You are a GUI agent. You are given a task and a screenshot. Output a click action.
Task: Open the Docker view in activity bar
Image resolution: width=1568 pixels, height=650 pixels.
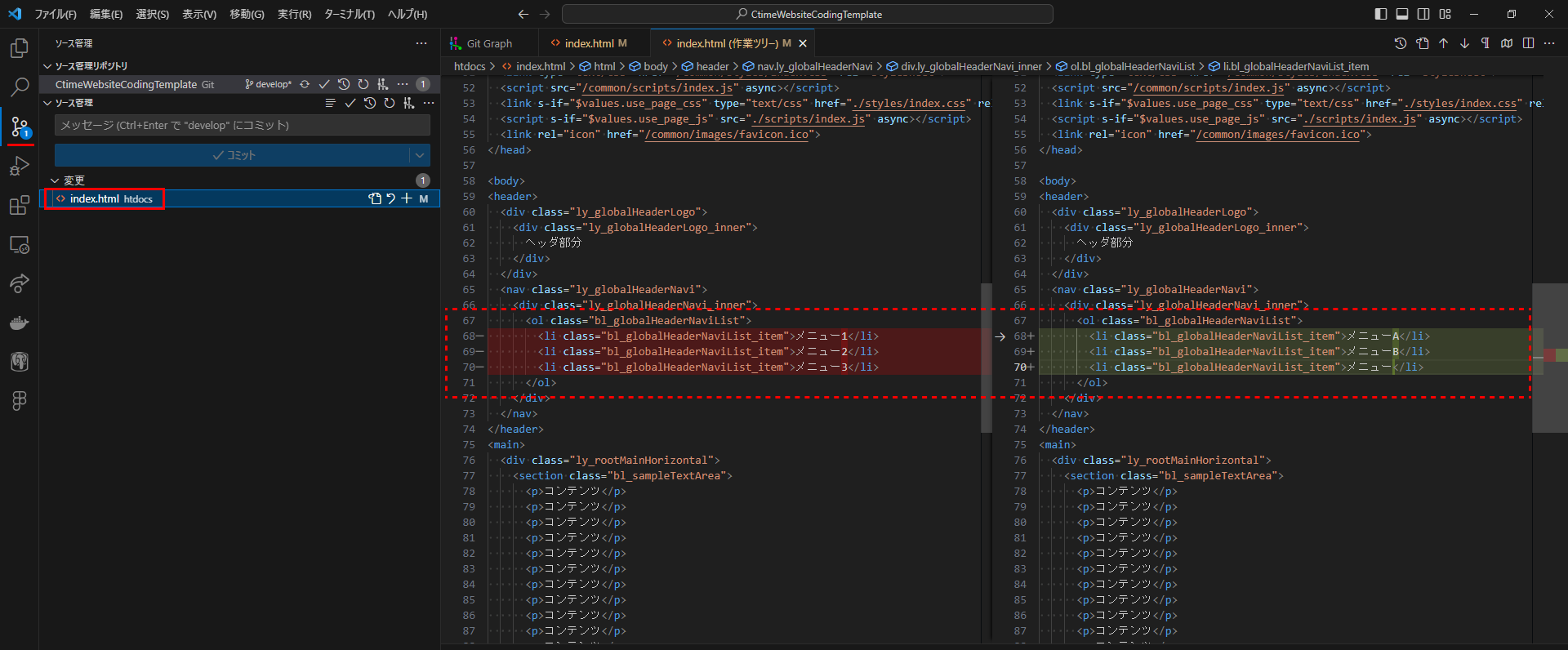pos(20,323)
